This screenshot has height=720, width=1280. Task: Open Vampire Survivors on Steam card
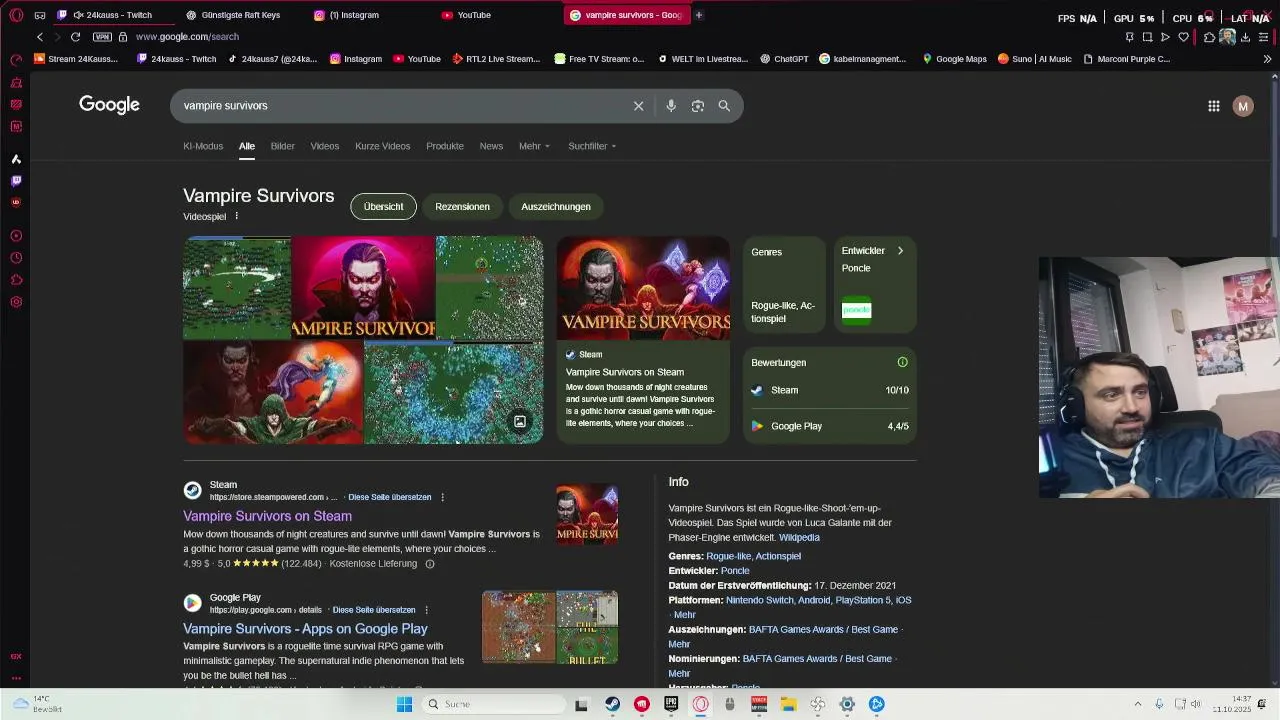pyautogui.click(x=643, y=339)
